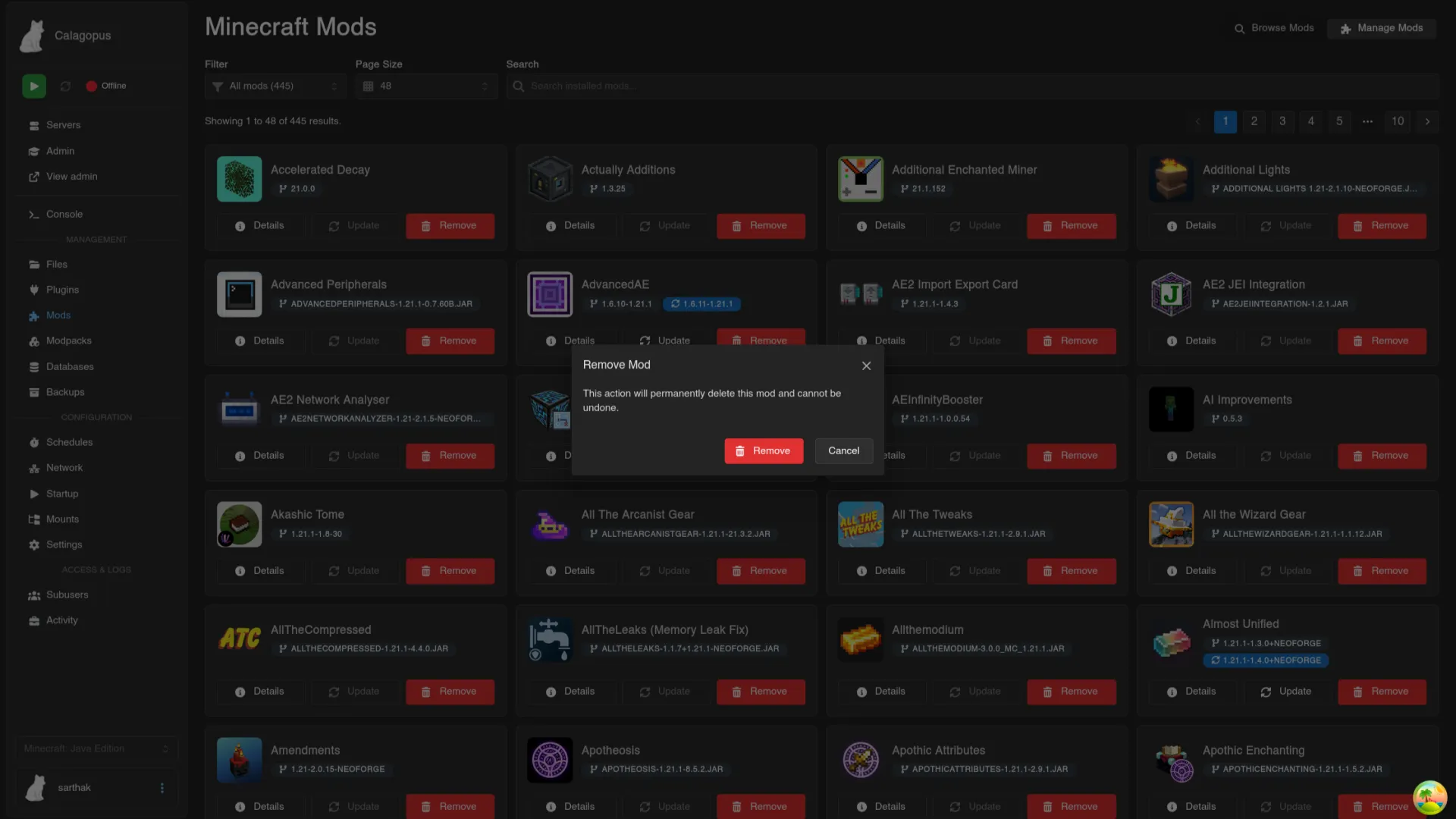Open the Minecraft Java Edition selector
Screen dimensions: 1456x819
point(96,748)
